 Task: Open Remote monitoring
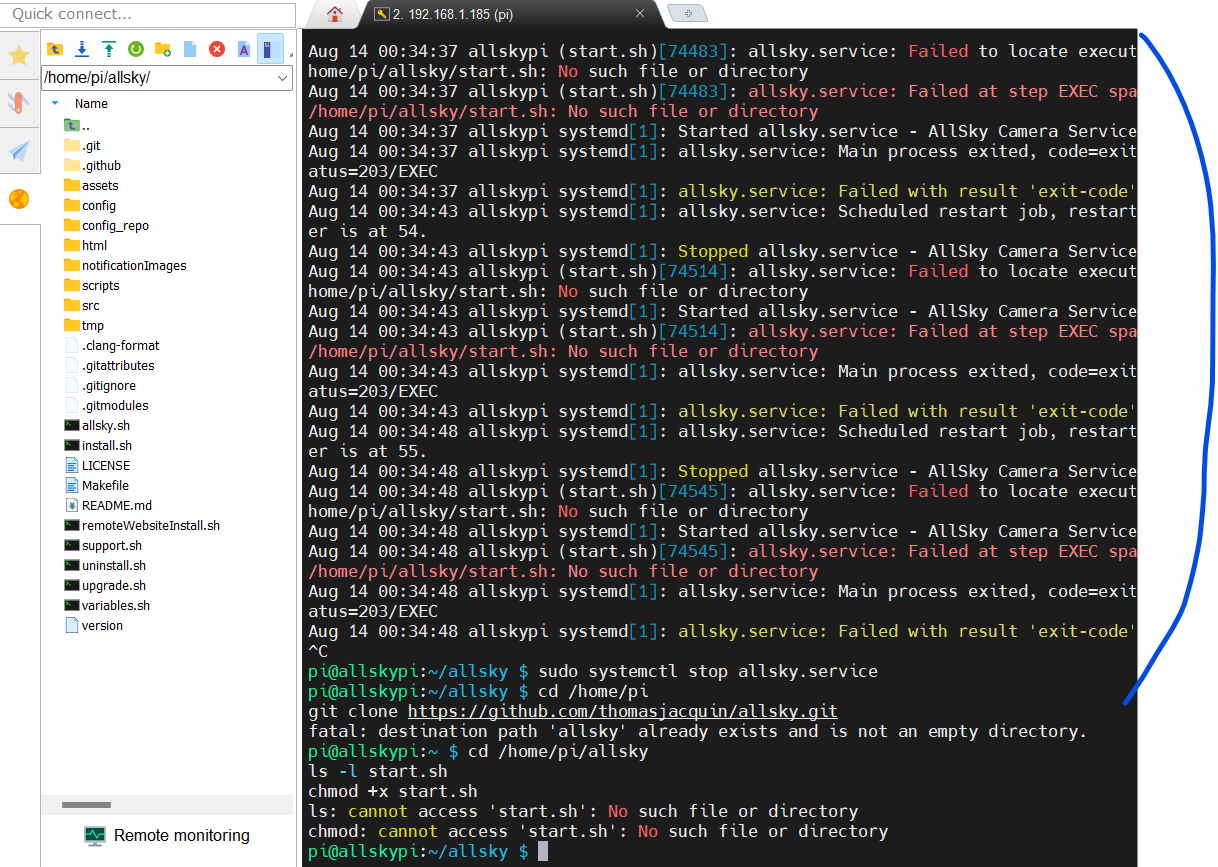point(167,835)
